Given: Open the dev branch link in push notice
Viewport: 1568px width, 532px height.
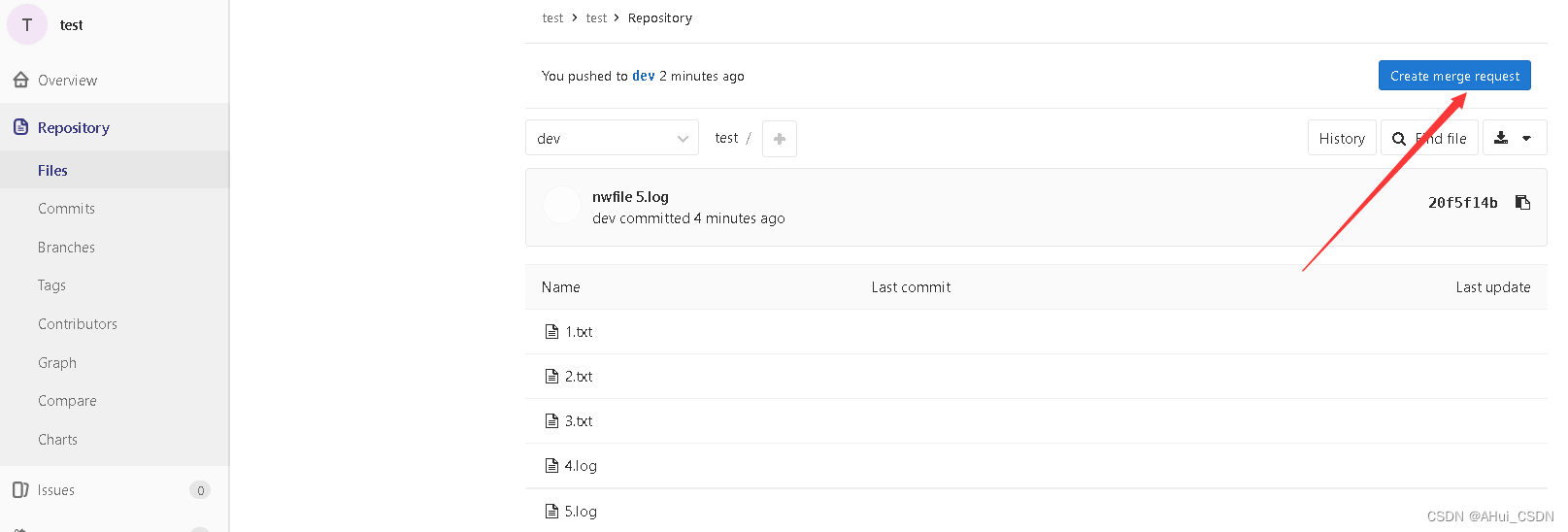Looking at the screenshot, I should [643, 76].
